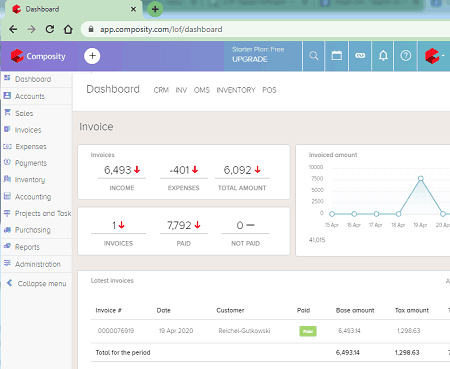Click the 15 Apr chart data point
The width and height of the screenshot is (450, 369).
[332, 214]
